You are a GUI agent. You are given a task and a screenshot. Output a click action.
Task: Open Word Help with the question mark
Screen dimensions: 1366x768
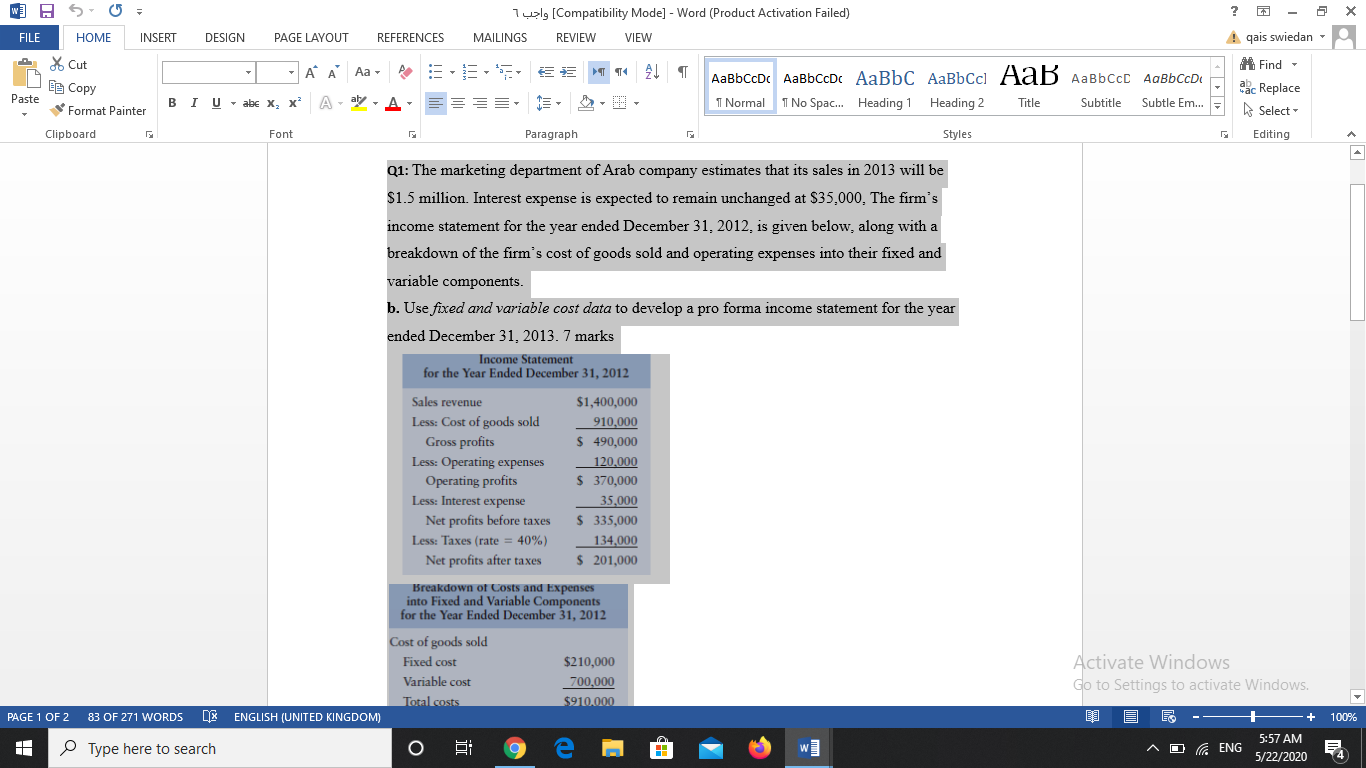click(x=1232, y=12)
